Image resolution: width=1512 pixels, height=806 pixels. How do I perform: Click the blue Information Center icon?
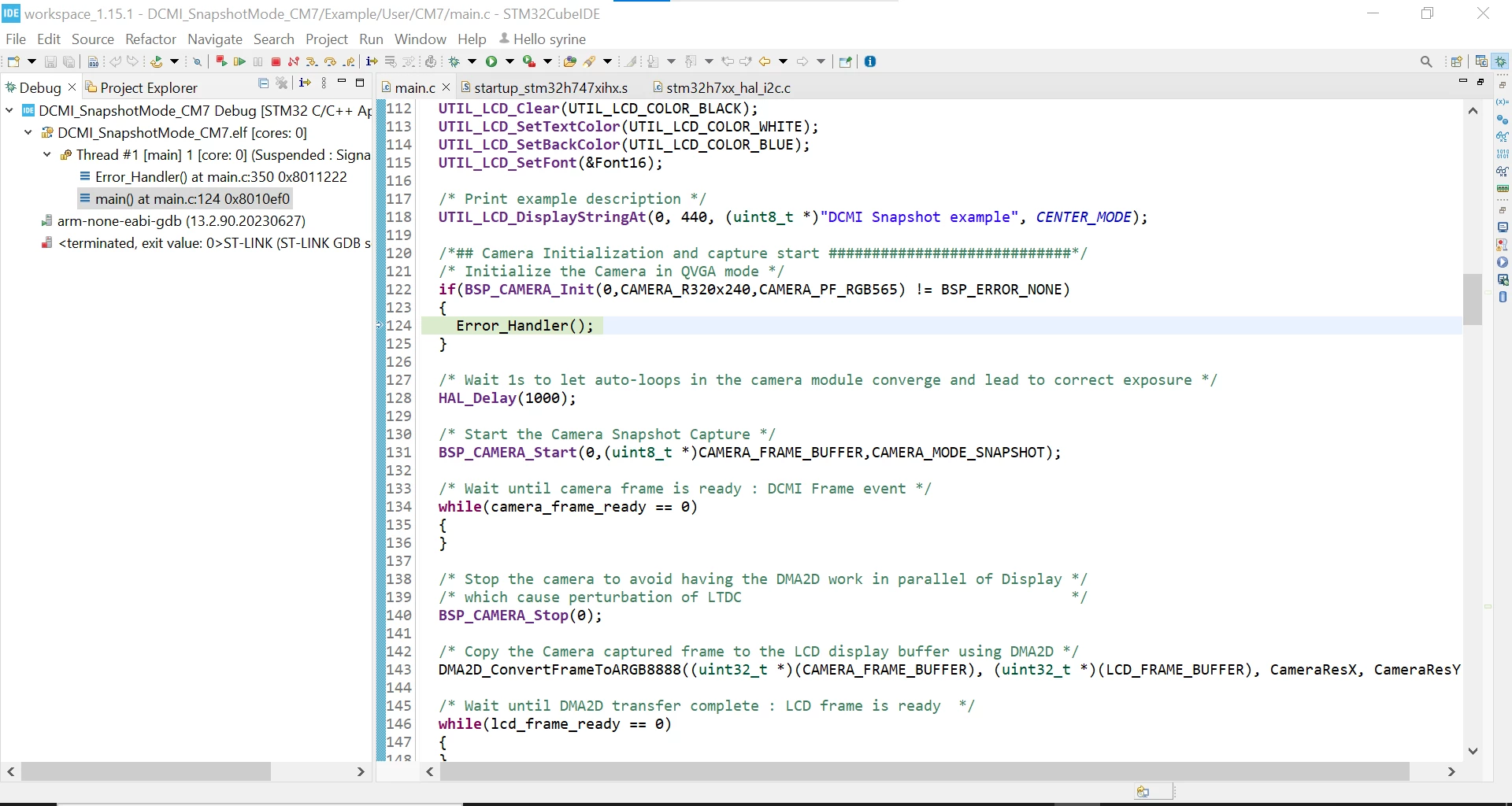click(870, 61)
